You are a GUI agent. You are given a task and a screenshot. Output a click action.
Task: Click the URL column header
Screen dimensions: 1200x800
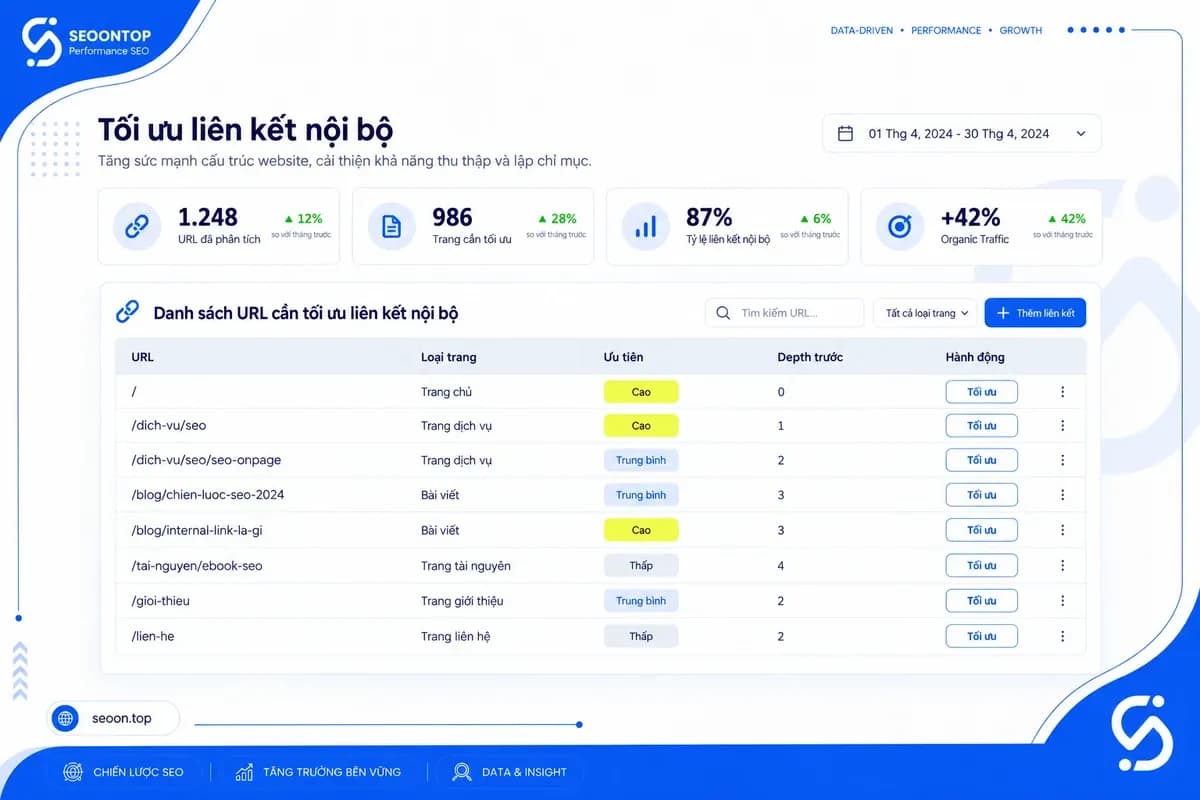click(142, 357)
